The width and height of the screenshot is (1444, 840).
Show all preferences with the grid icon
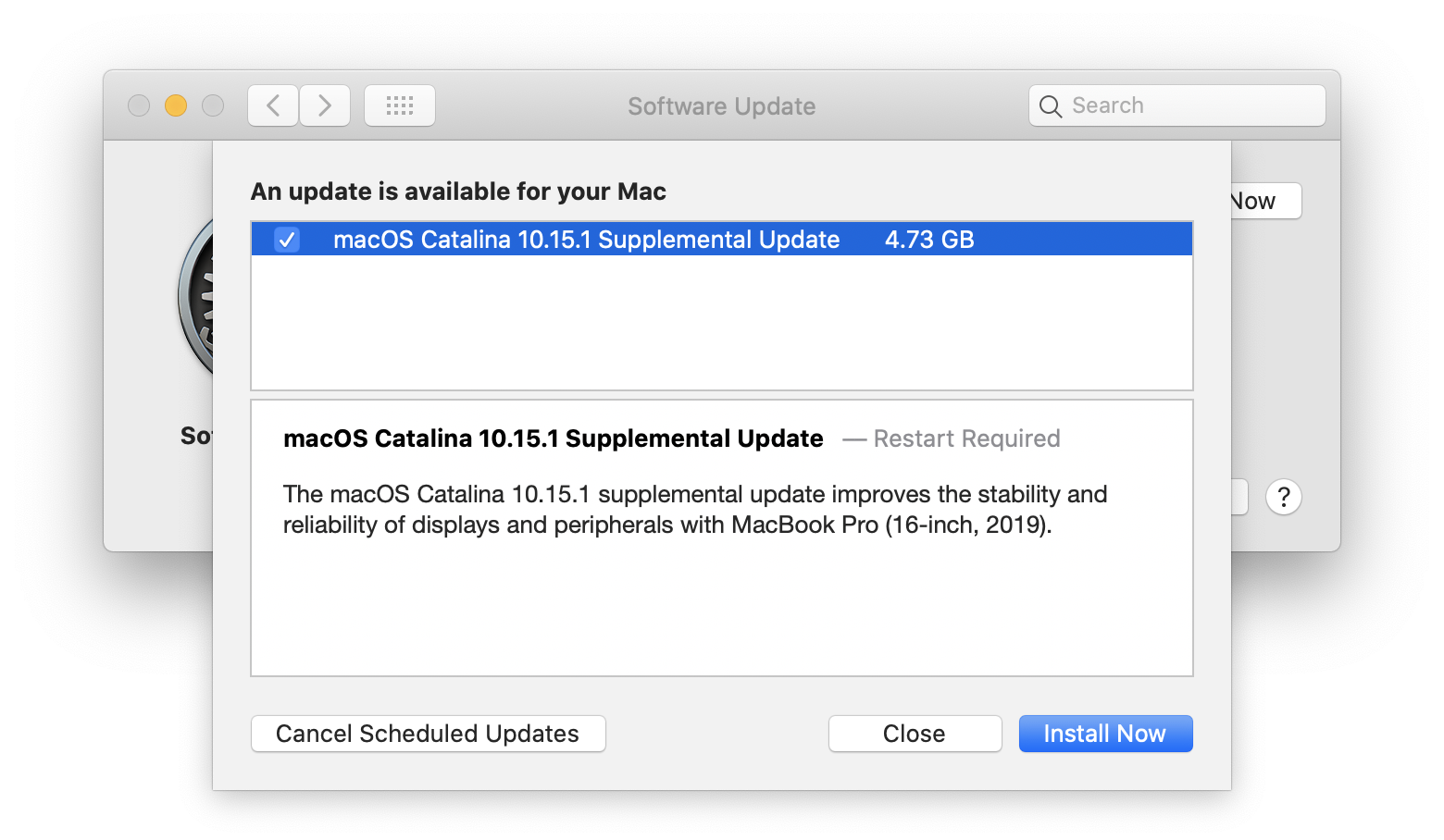[x=400, y=105]
